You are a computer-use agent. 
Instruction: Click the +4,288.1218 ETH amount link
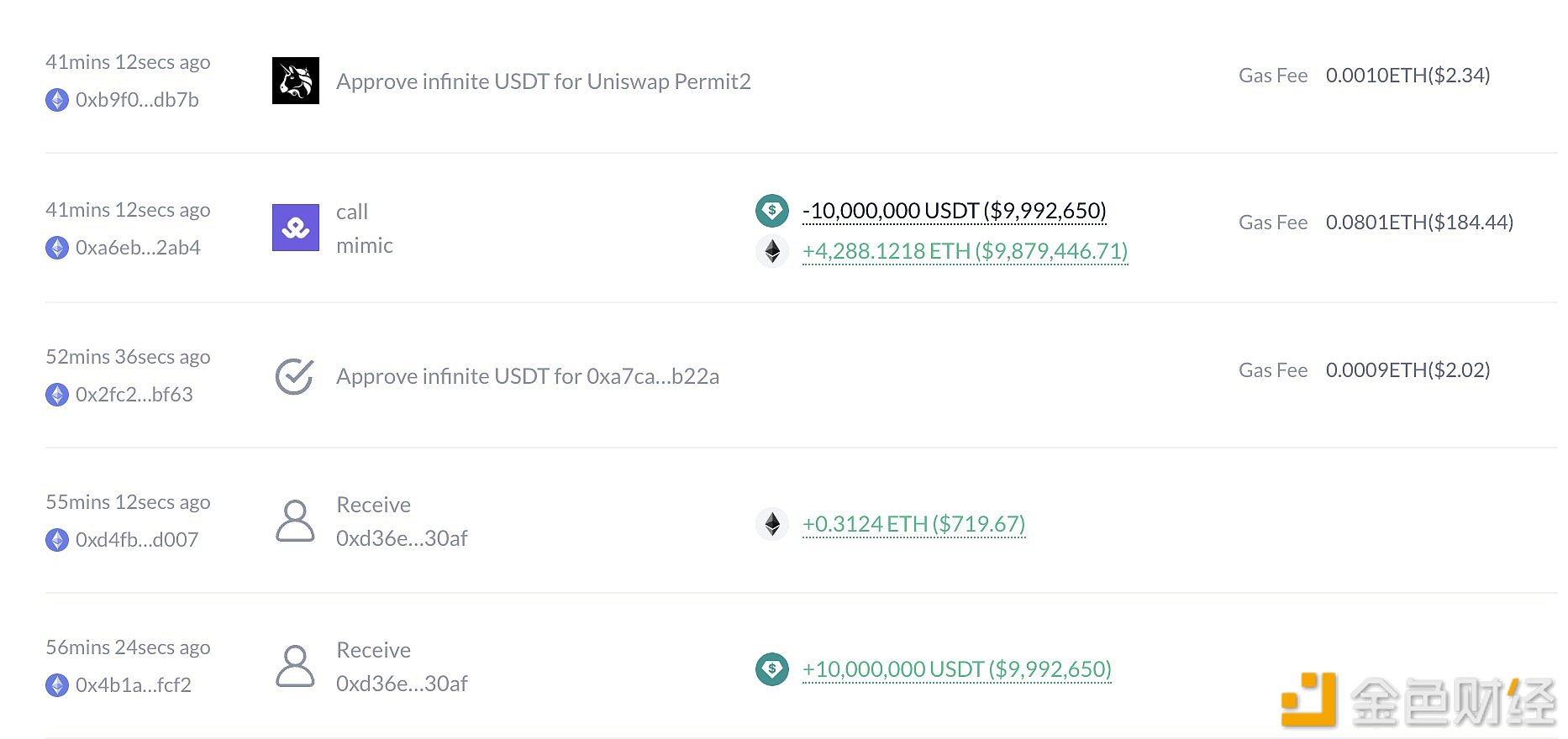(x=965, y=251)
